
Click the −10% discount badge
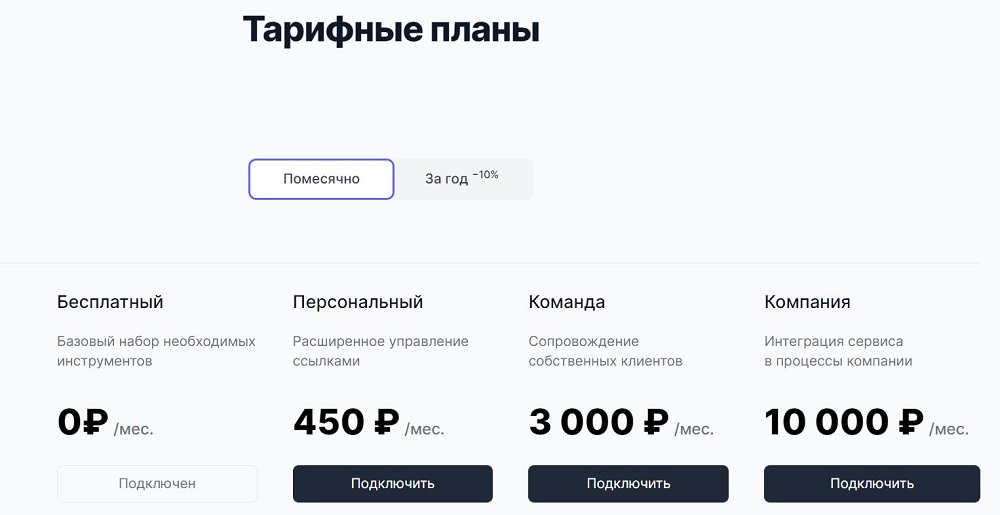tap(485, 175)
